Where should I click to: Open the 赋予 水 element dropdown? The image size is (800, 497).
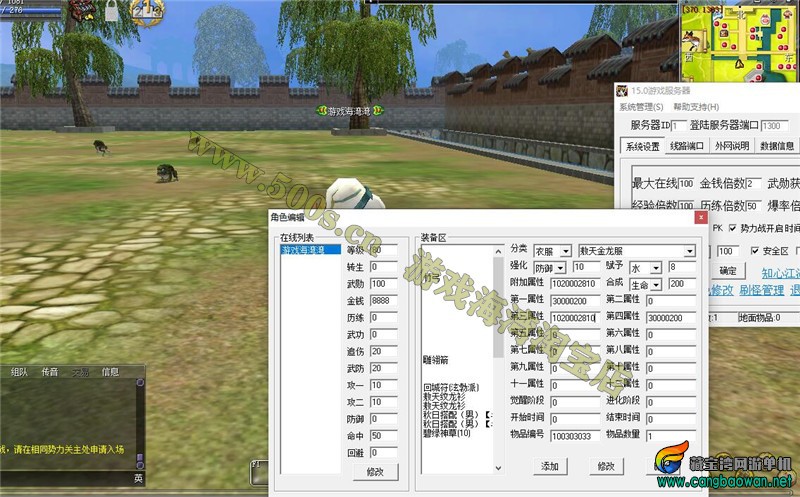point(656,268)
